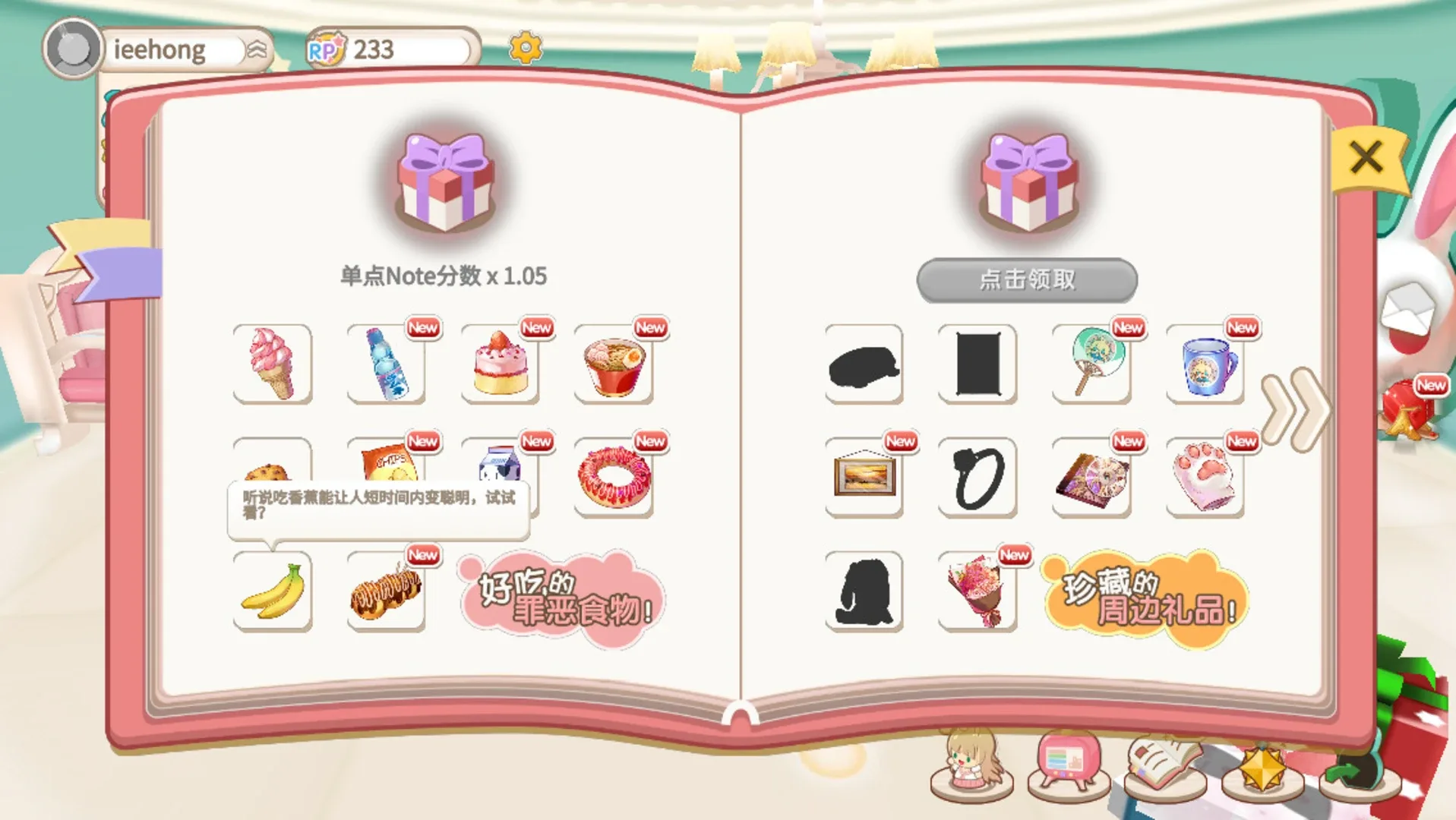Open the right gift box reward
This screenshot has width=1456, height=820.
click(1028, 182)
